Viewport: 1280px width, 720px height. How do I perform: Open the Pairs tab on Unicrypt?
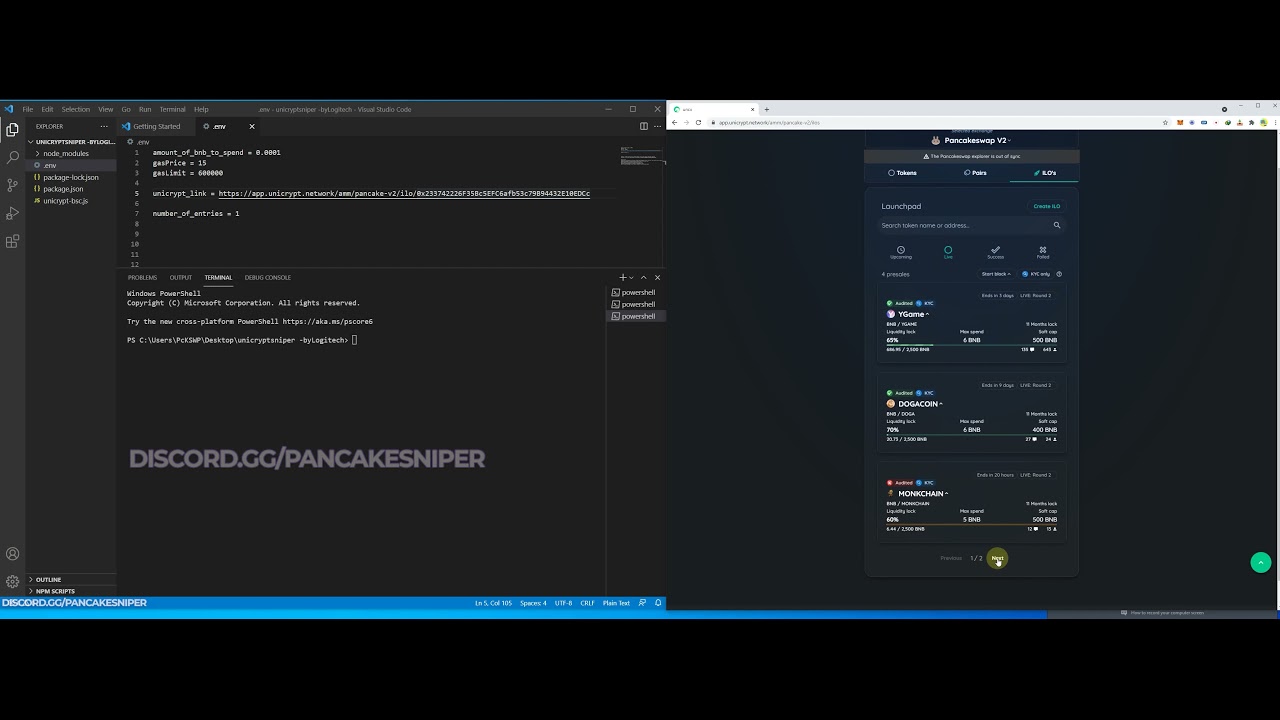pyautogui.click(x=975, y=173)
